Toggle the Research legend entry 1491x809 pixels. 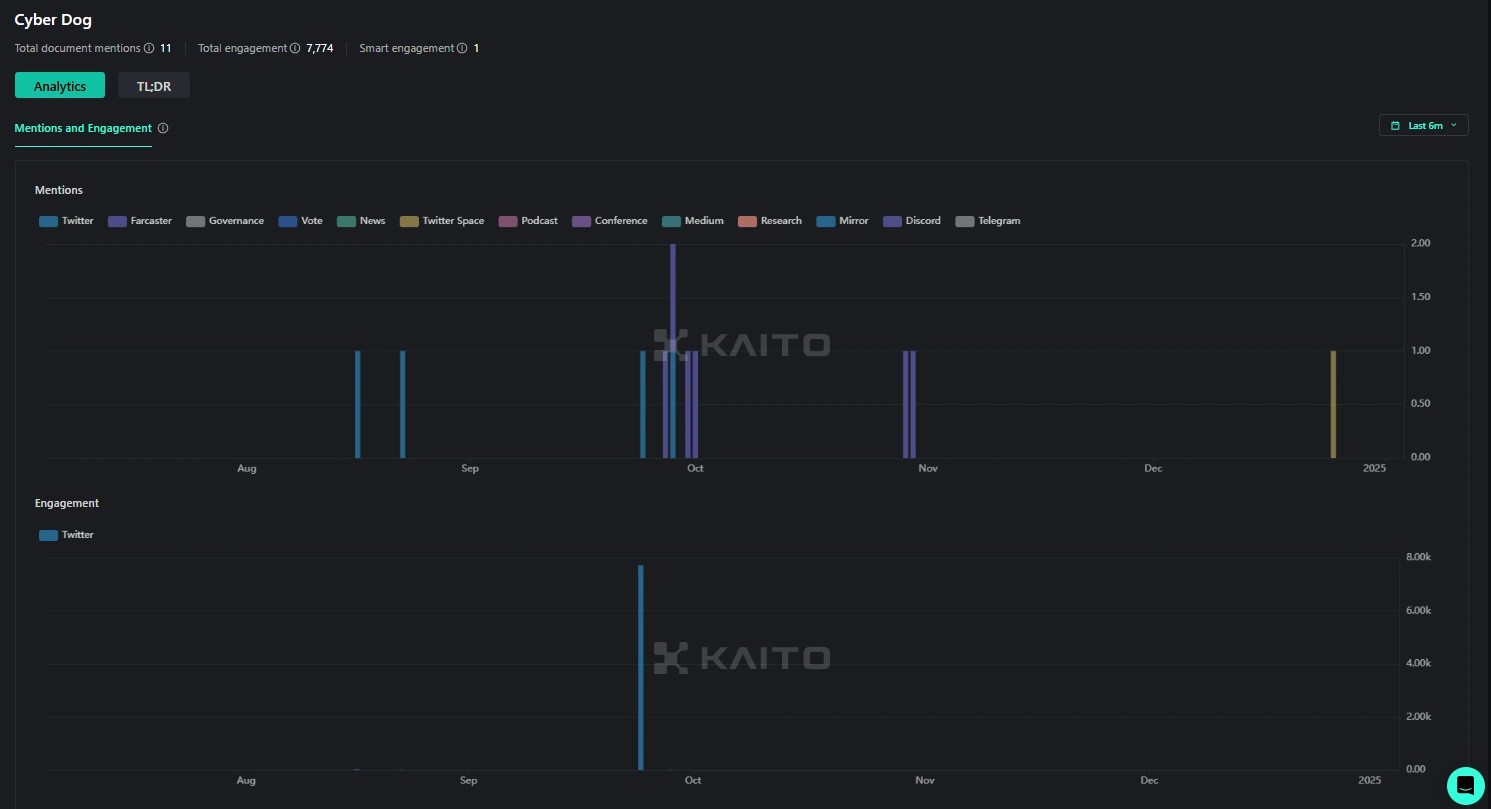pyautogui.click(x=770, y=221)
